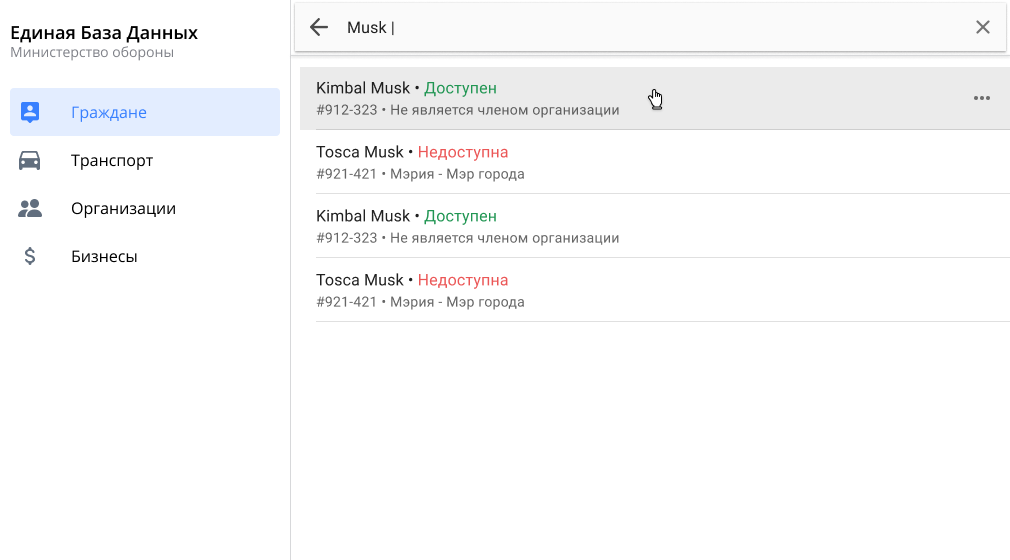
Task: Open the first Tosca Musk result
Action: tap(360, 152)
